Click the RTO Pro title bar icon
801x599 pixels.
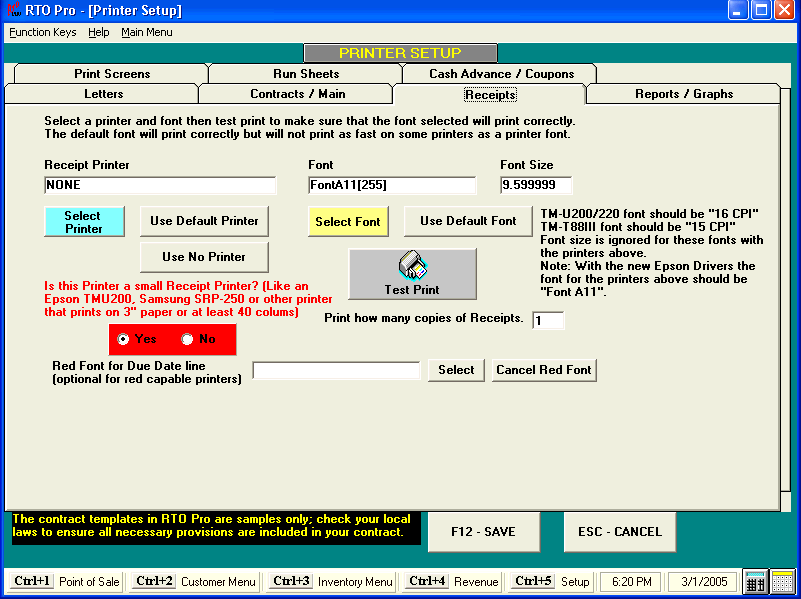click(x=11, y=11)
